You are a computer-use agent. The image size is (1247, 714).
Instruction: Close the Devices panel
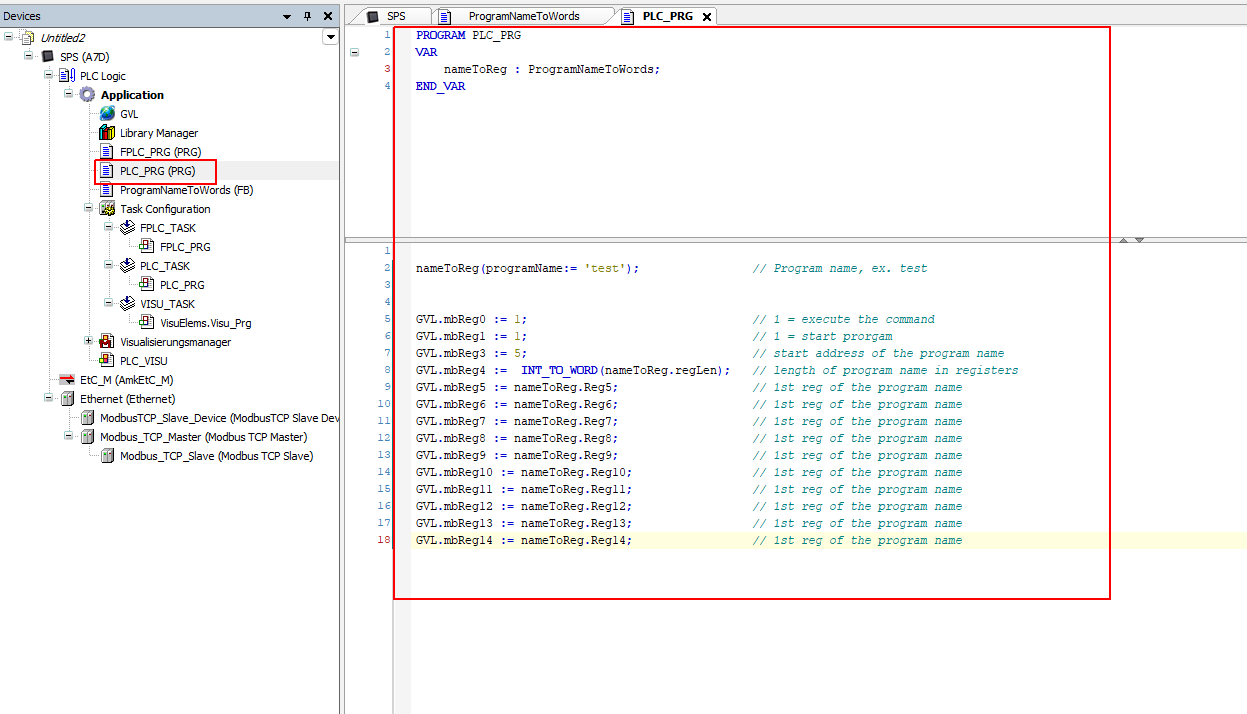327,16
